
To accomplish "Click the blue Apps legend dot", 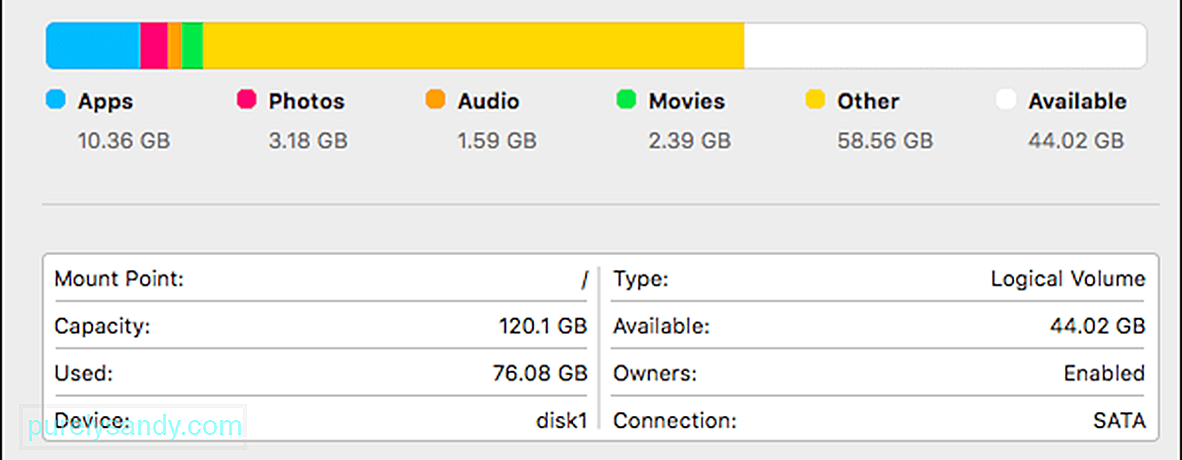I will coord(56,100).
